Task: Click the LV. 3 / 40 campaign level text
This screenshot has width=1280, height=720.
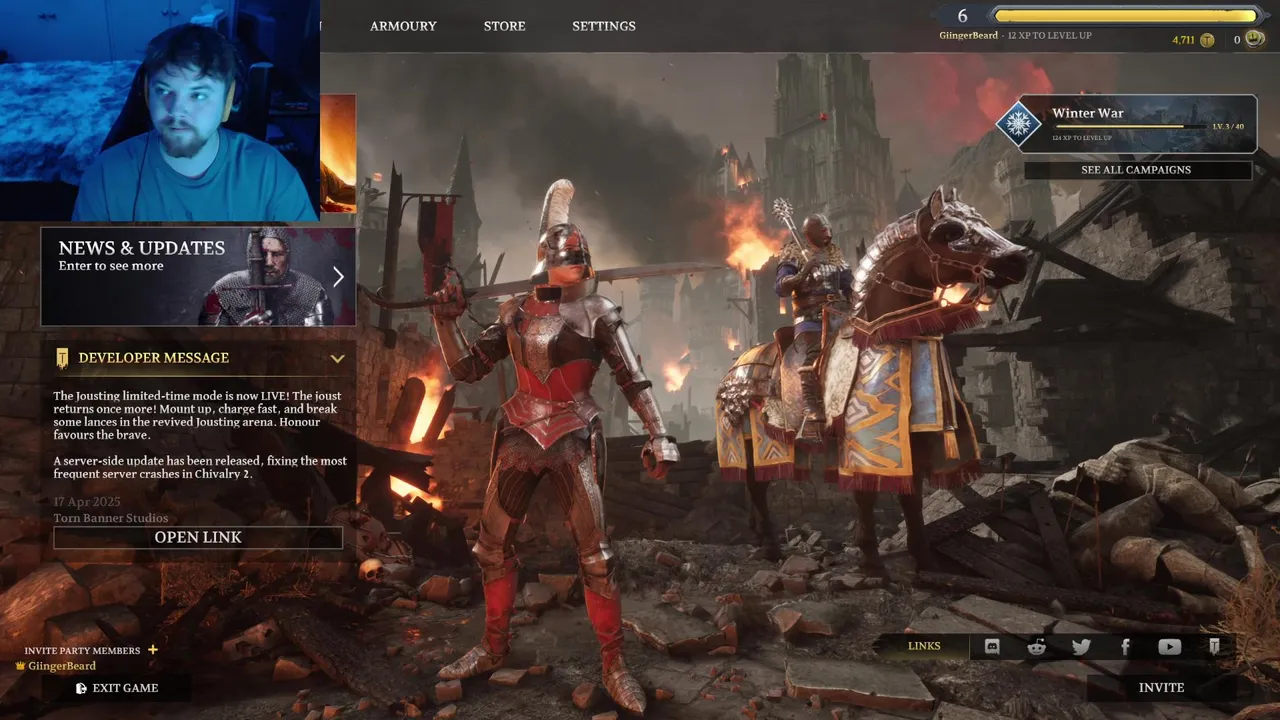Action: tap(1228, 127)
